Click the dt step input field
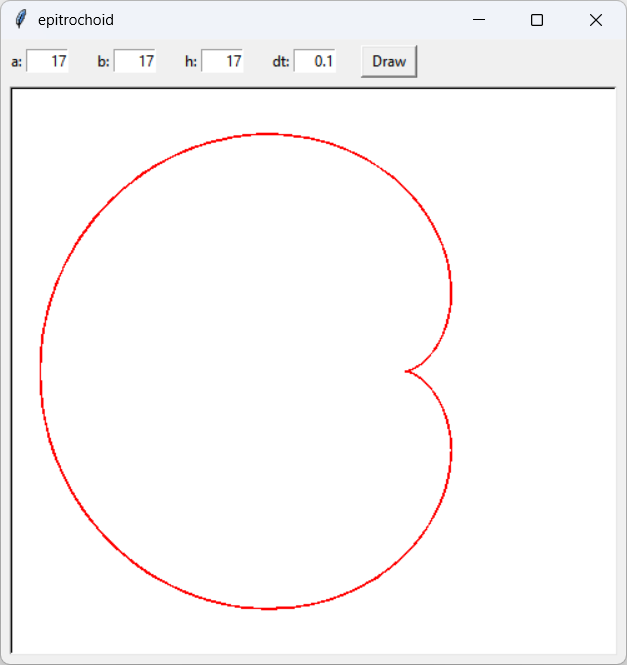The image size is (627, 665). click(x=315, y=61)
